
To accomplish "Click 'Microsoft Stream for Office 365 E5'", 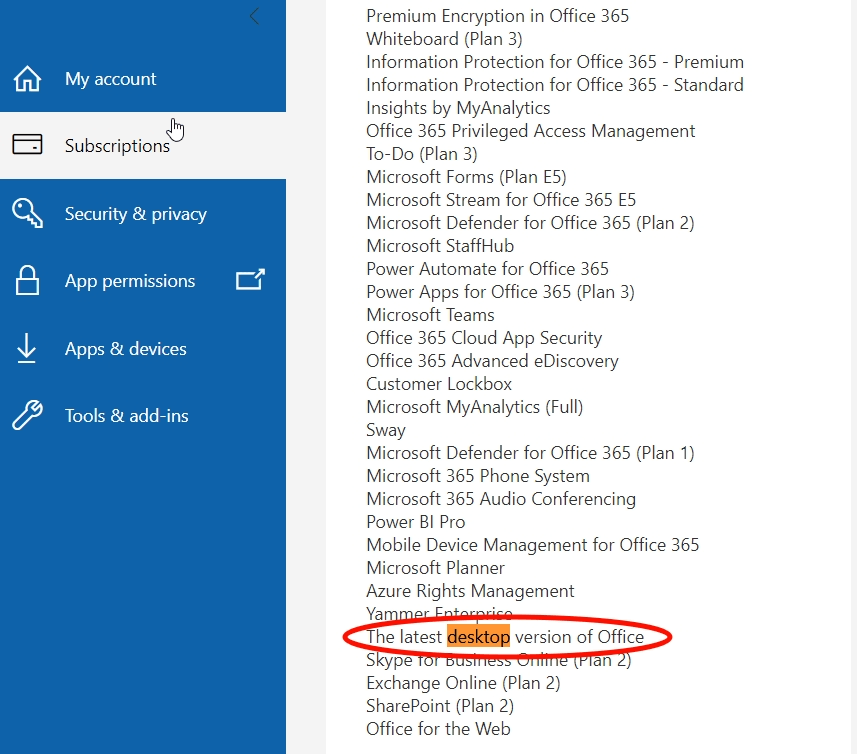I will 501,200.
